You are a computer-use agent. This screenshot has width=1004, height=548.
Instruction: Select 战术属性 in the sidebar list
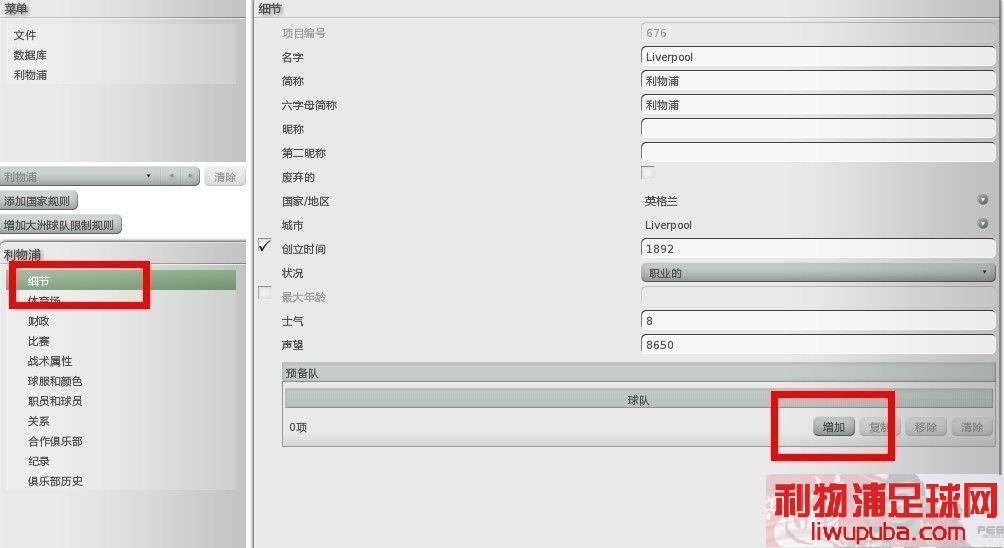pyautogui.click(x=50, y=361)
